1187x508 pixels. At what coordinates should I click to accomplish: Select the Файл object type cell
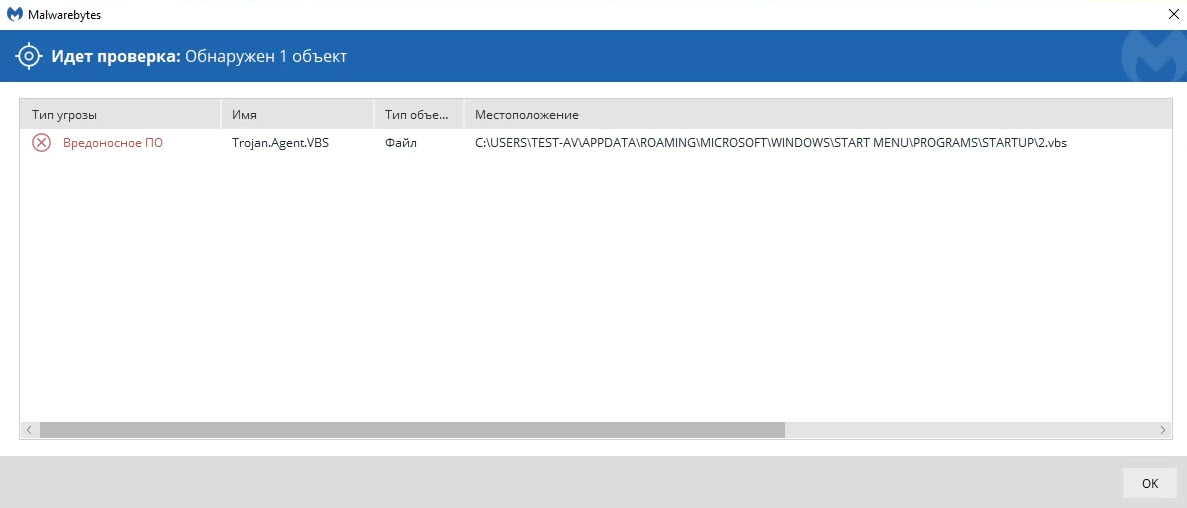point(401,142)
